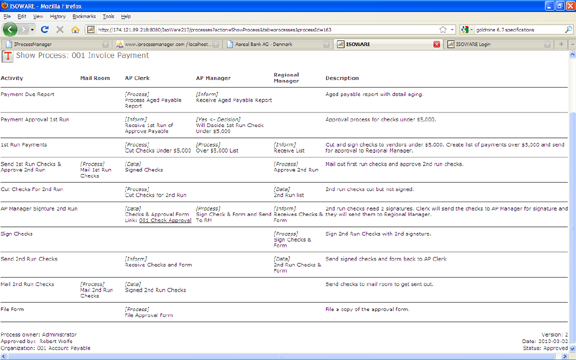
Task: Switch to the IProcessManager tab
Action: [x=55, y=44]
